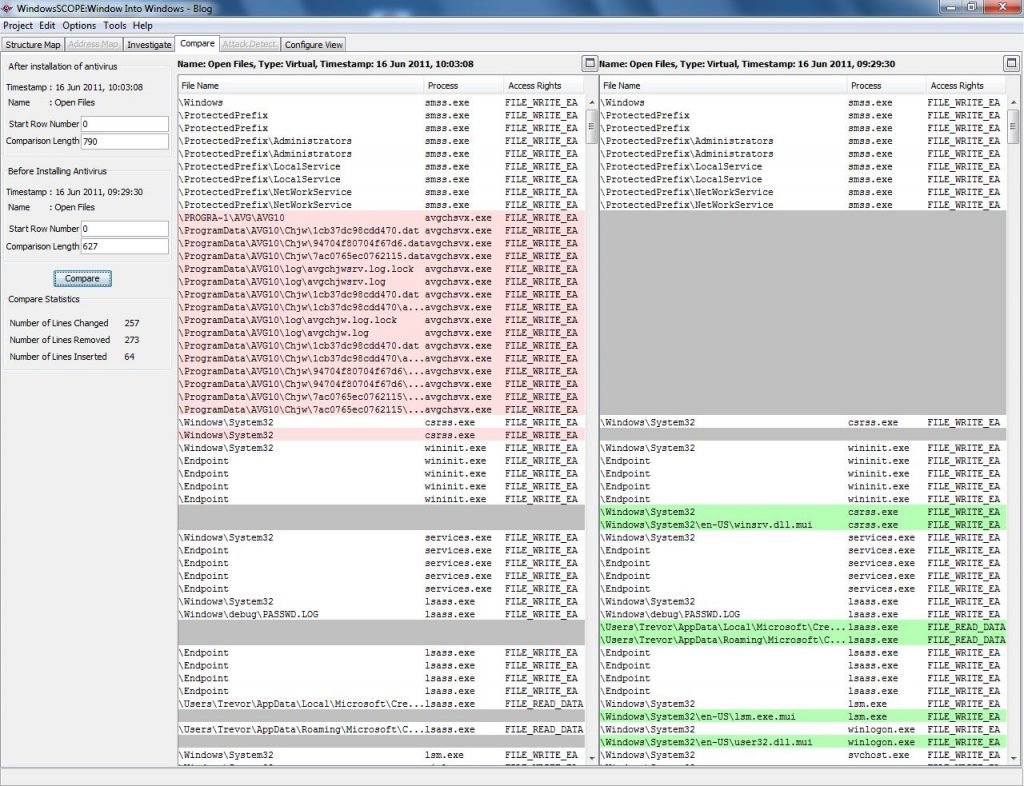The image size is (1024, 786).
Task: Select left pane \Windows\debug\PASSWD.LOG row
Action: (381, 614)
